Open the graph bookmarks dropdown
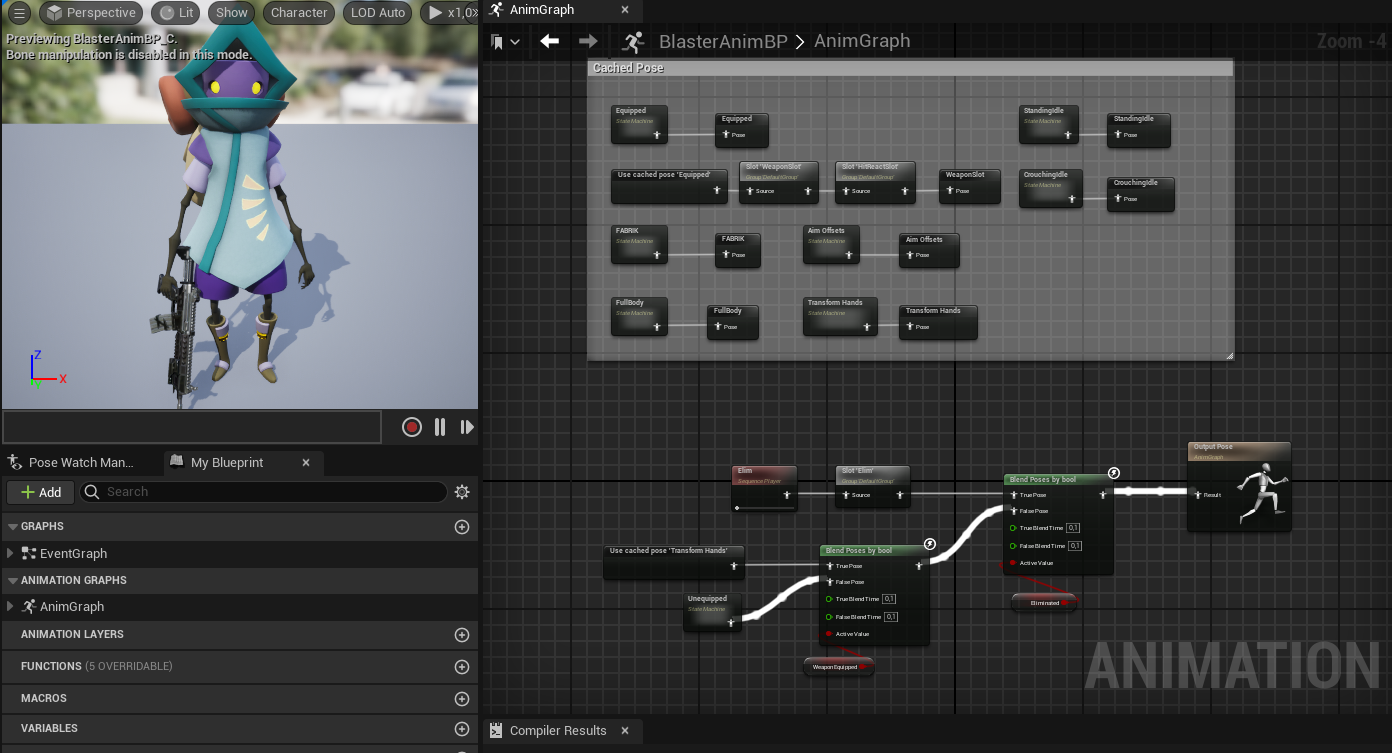The width and height of the screenshot is (1392, 753). (x=505, y=41)
